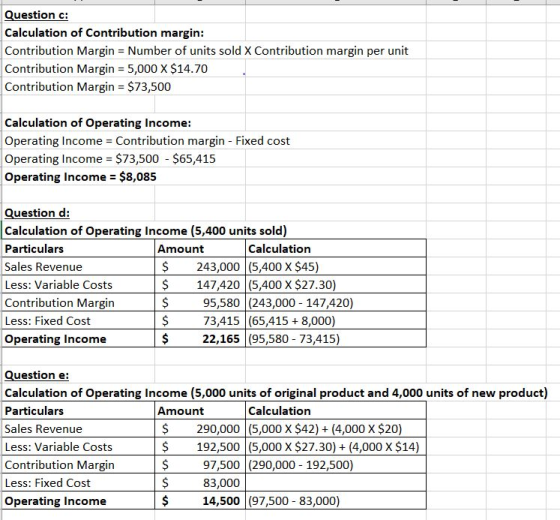Click Question e 'Particulars' header cell

(x=78, y=411)
